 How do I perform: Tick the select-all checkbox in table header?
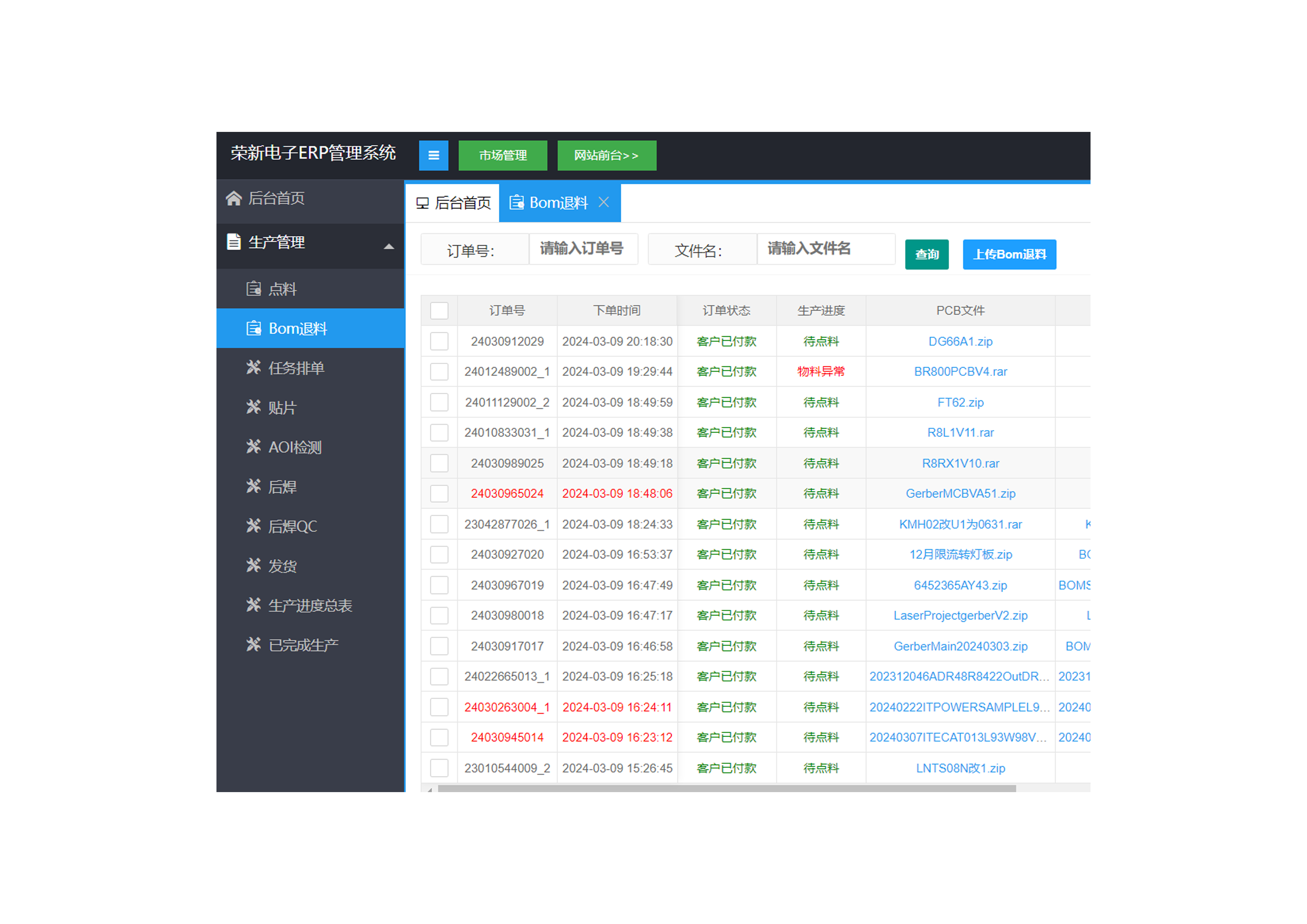(x=439, y=311)
